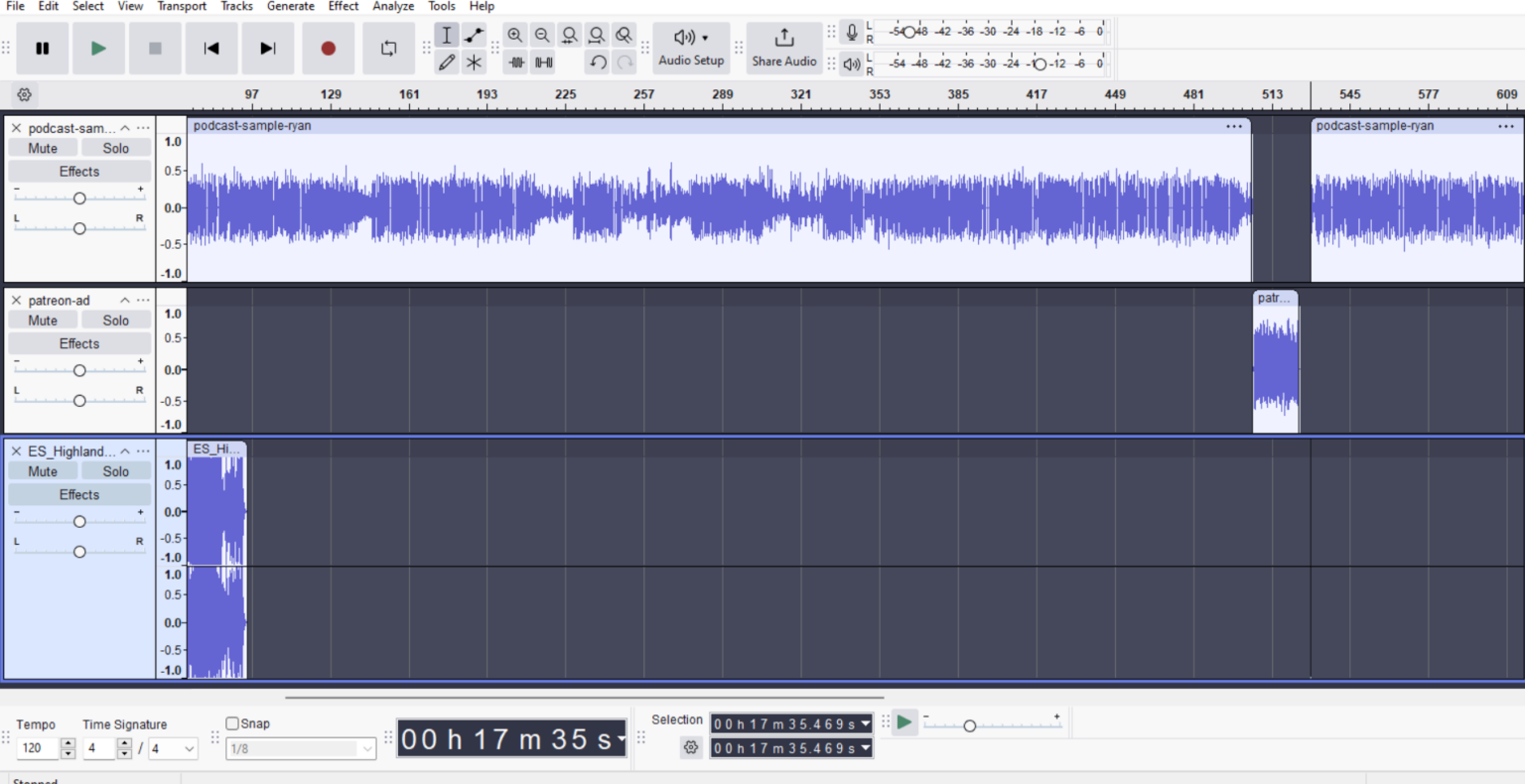
Task: Open the snap interval dropdown showing 1/8
Action: point(301,748)
